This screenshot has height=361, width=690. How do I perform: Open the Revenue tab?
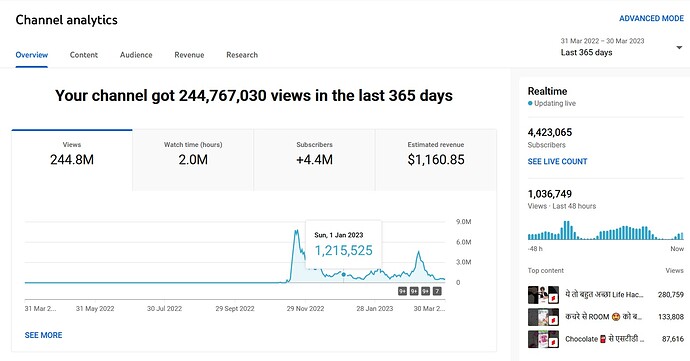pos(189,55)
